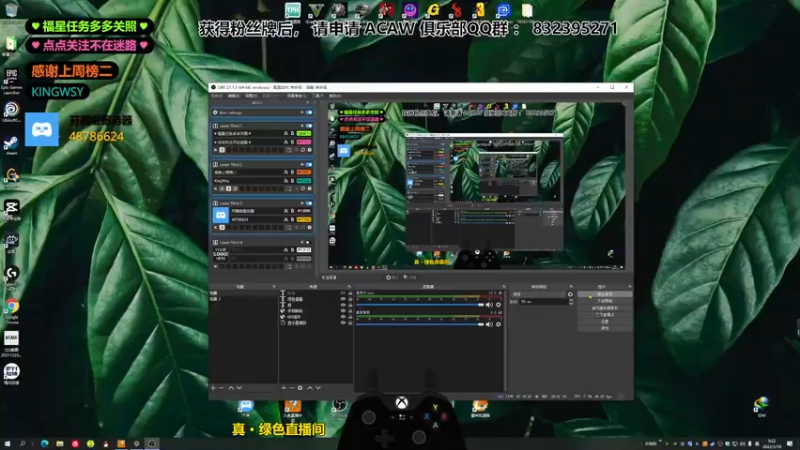The width and height of the screenshot is (800, 450).
Task: Enable the Lower Third 4 switch
Action: [308, 242]
